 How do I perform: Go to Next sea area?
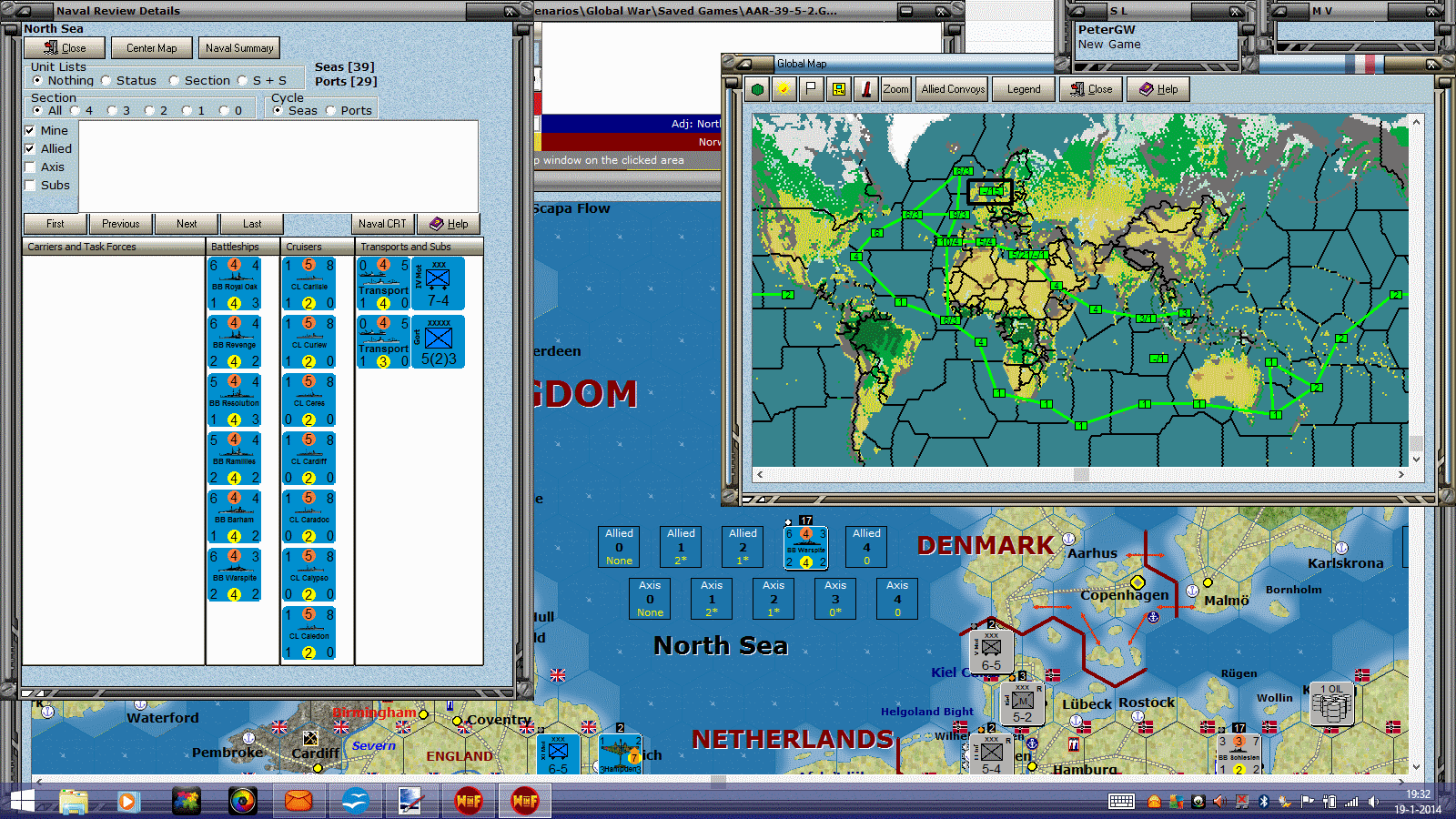tap(187, 224)
